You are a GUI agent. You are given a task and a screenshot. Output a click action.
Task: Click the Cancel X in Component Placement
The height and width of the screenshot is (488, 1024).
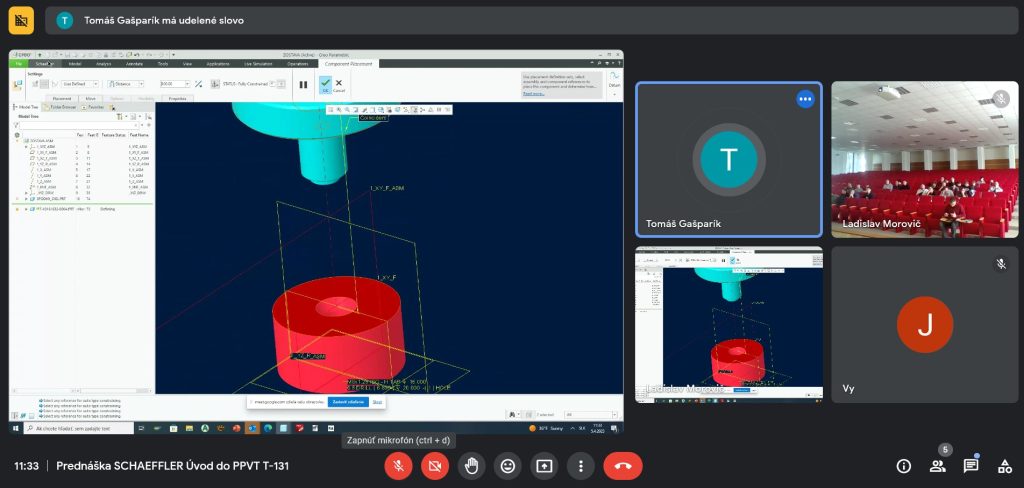point(338,85)
